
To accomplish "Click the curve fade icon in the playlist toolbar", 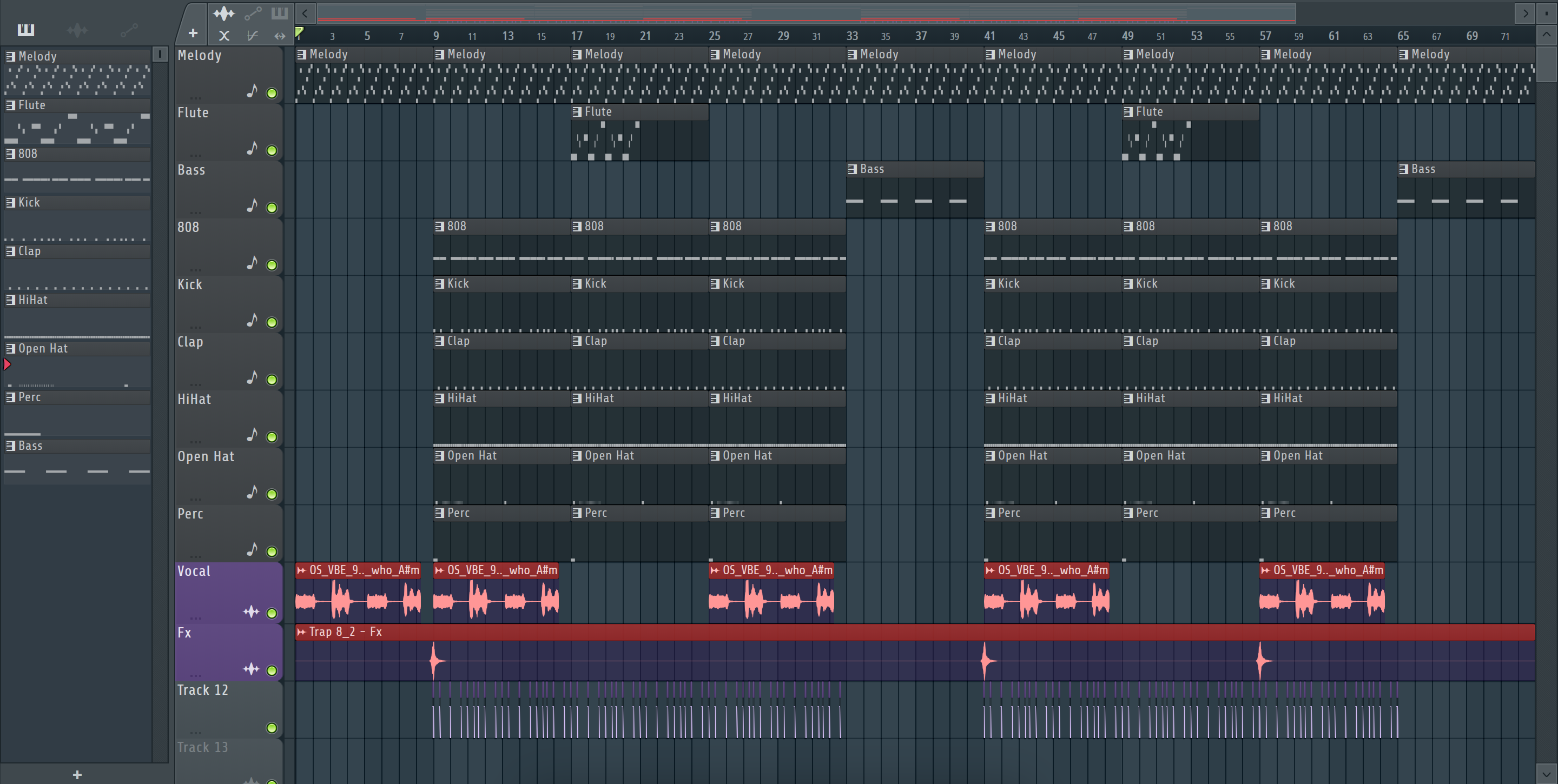I will coord(253,36).
